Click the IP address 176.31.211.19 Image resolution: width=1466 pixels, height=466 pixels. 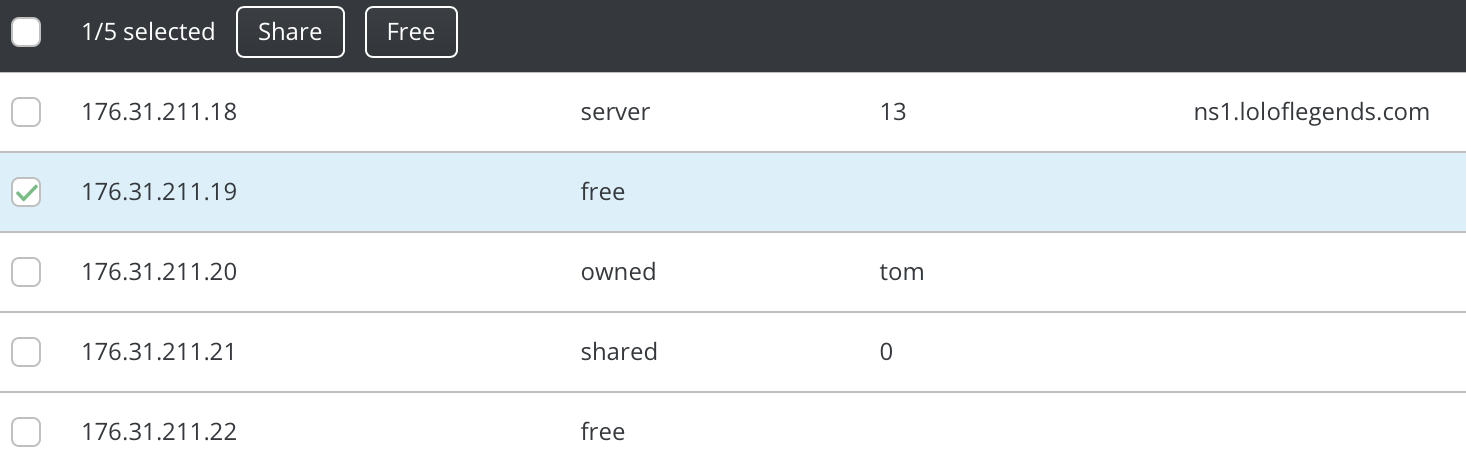tap(159, 192)
